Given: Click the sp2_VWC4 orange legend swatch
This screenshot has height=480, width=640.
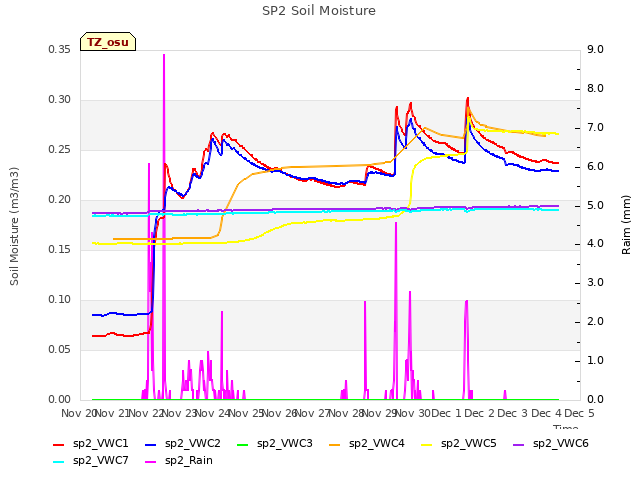Looking at the screenshot, I should click(335, 444).
